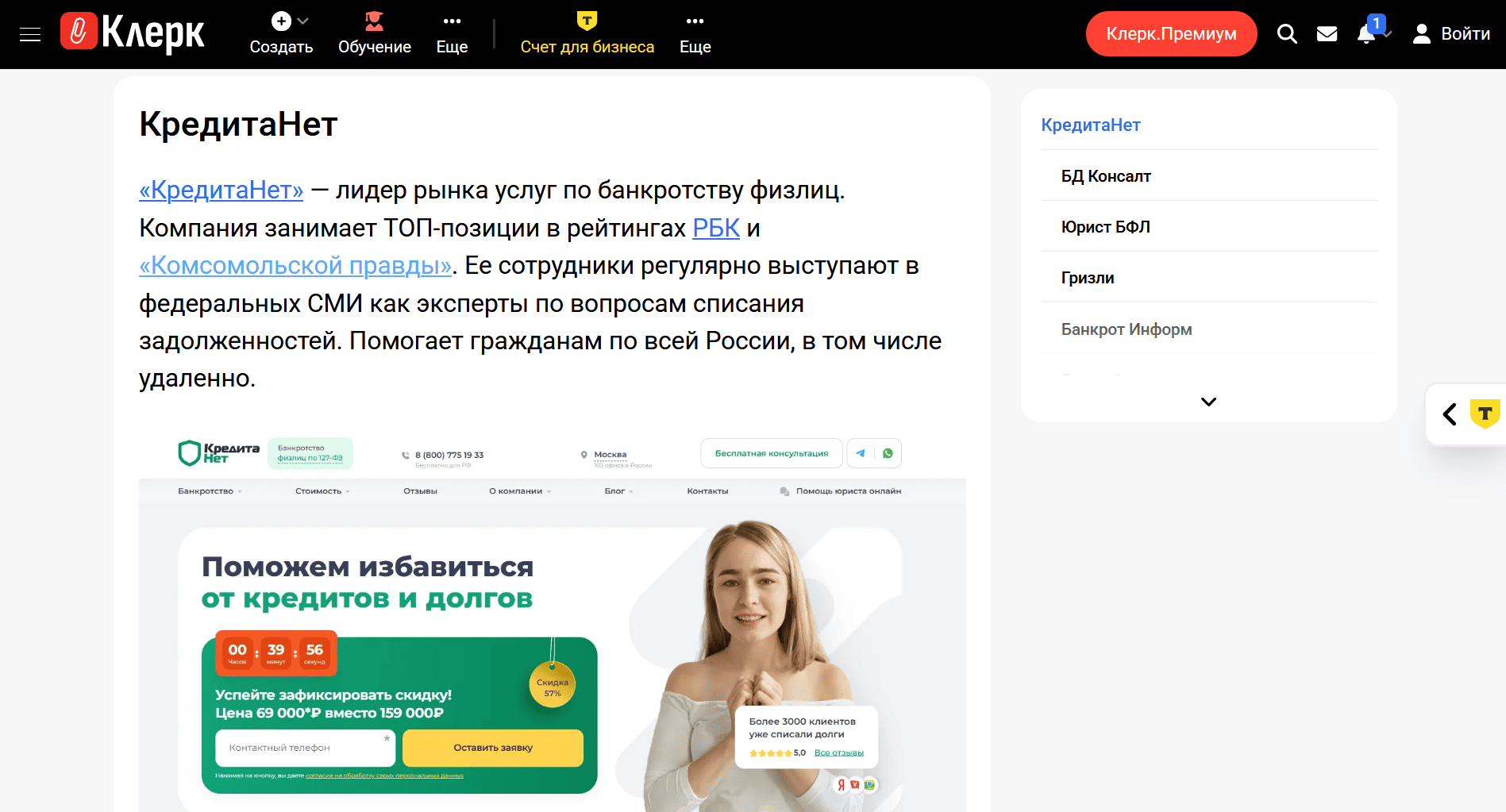This screenshot has width=1506, height=812.
Task: Open Счет для бизнеса
Action: click(587, 34)
